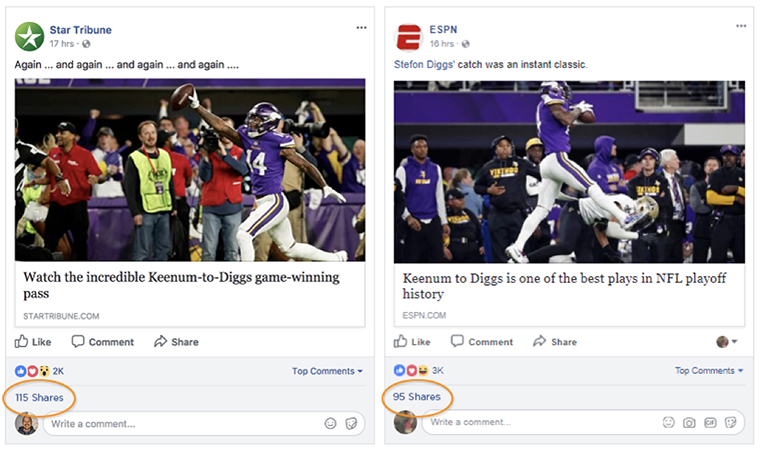Insert sticker in ESPN comment box
The height and width of the screenshot is (450, 760).
point(731,423)
